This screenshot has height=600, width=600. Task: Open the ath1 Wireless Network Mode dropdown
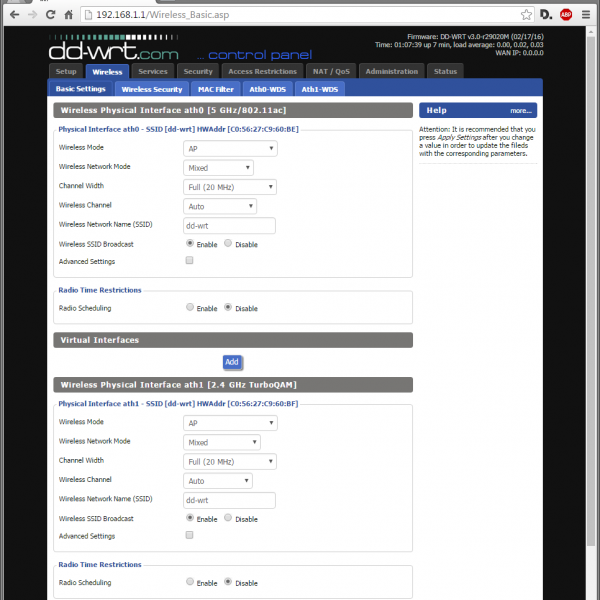click(x=223, y=442)
